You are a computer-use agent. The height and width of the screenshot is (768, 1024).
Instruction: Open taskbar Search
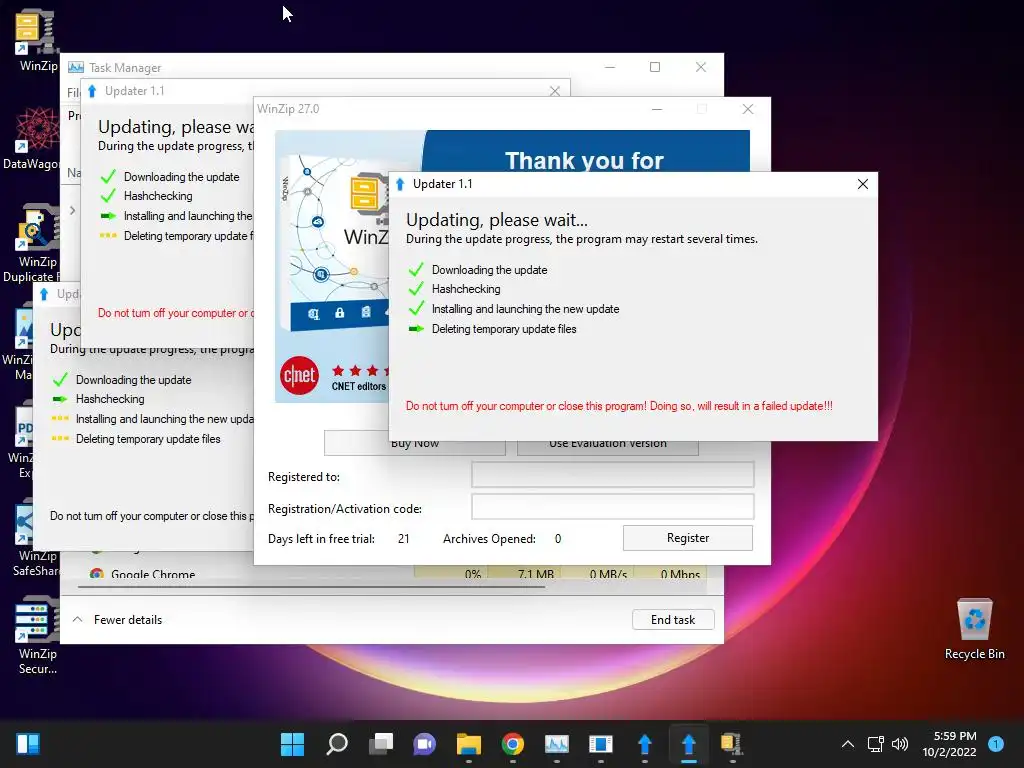pos(337,744)
